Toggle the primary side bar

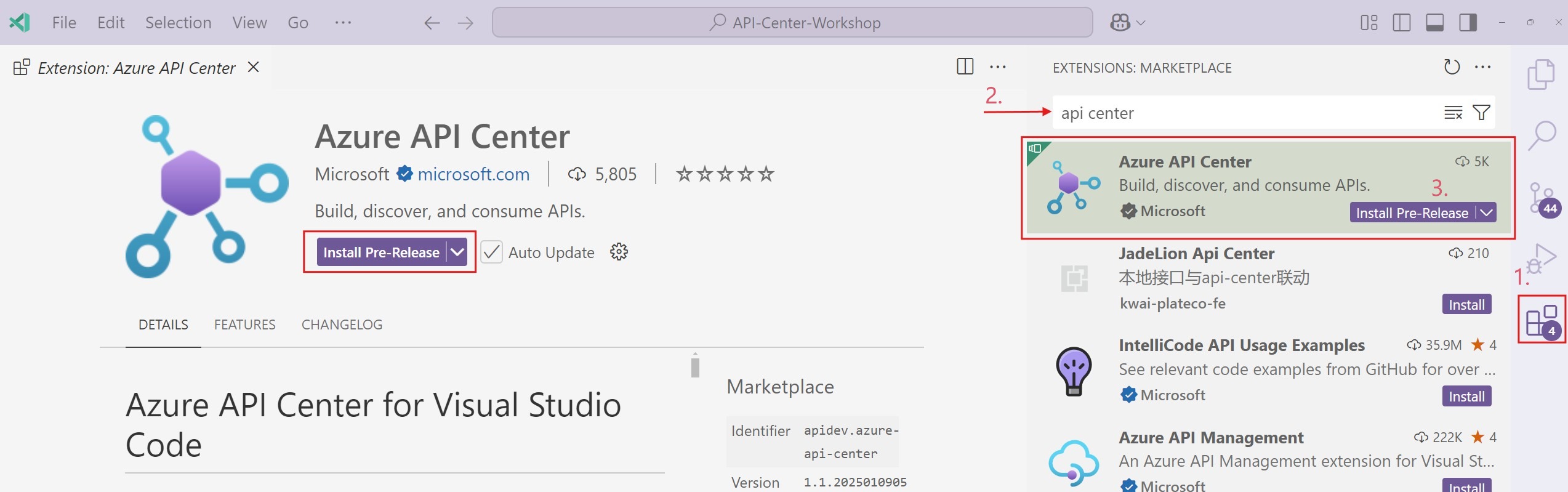click(1402, 23)
